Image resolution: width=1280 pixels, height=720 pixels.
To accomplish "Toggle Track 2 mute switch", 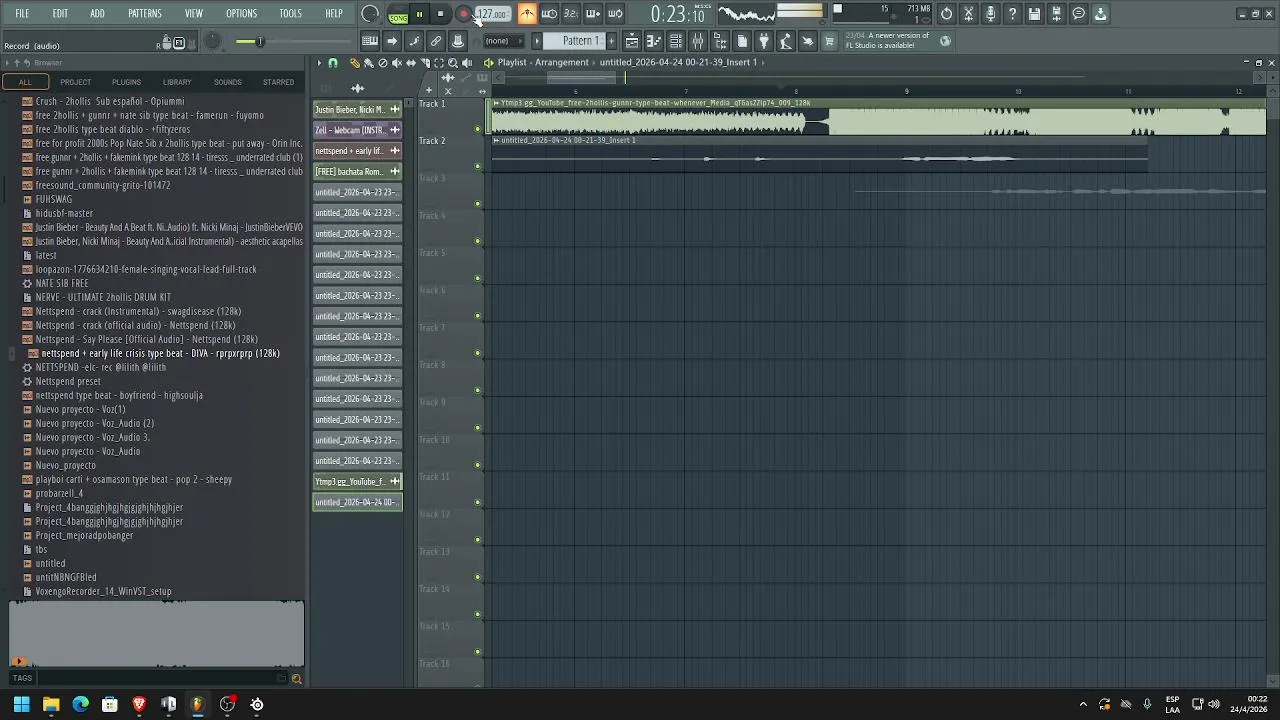I will click(478, 166).
